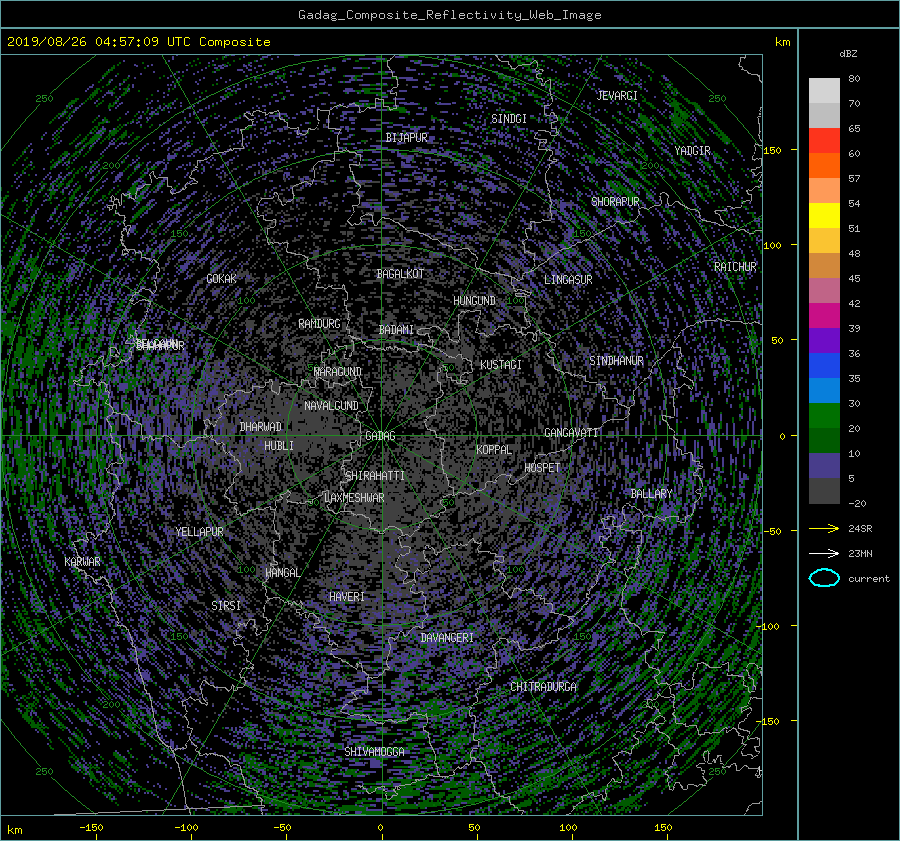Screen dimensions: 900x841
Task: Click the HAVERI city label
Action: pyautogui.click(x=347, y=597)
